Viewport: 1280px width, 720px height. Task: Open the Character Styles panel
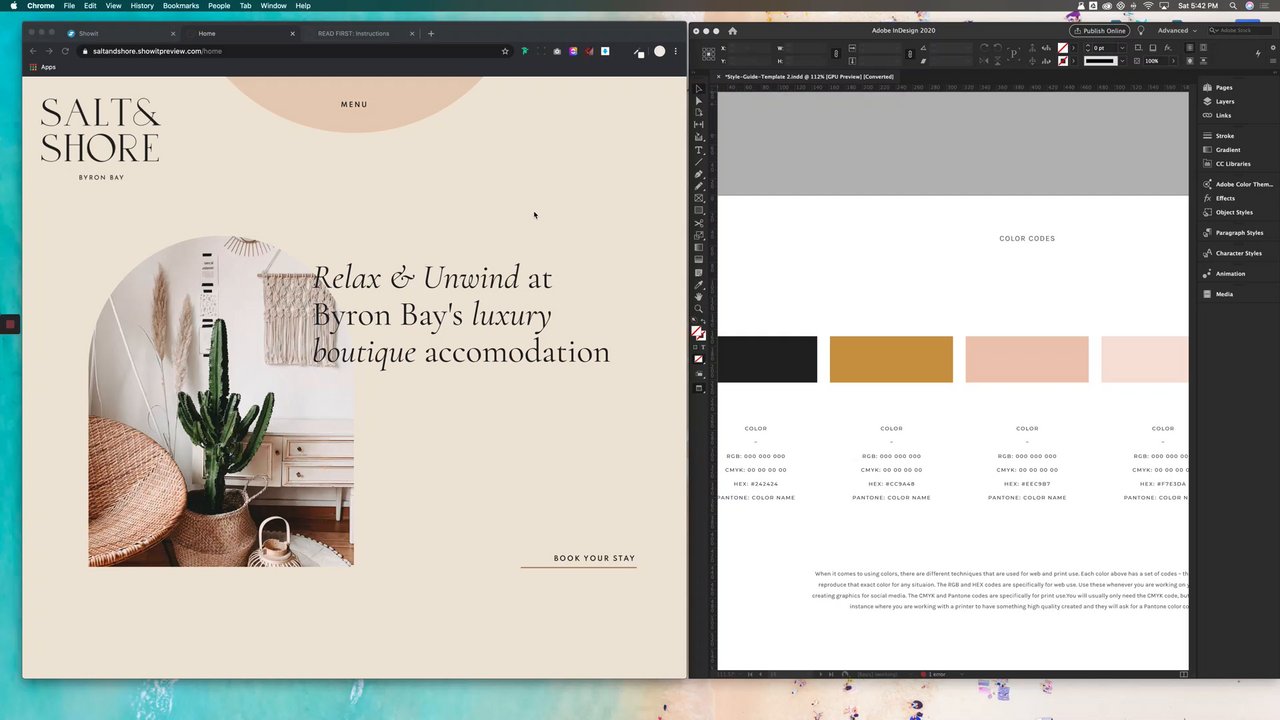tap(1238, 253)
